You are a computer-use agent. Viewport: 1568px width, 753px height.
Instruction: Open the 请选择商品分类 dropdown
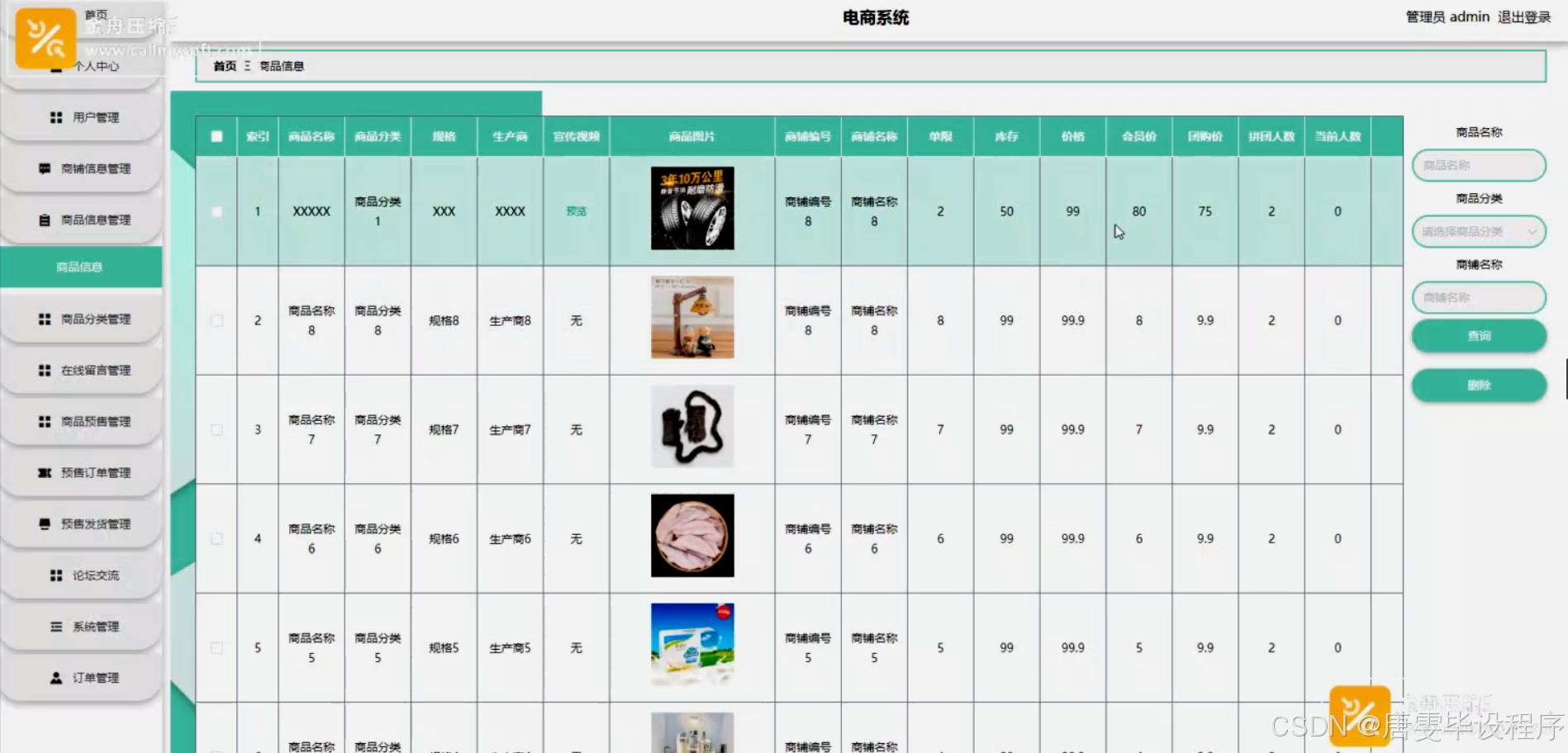(1479, 231)
